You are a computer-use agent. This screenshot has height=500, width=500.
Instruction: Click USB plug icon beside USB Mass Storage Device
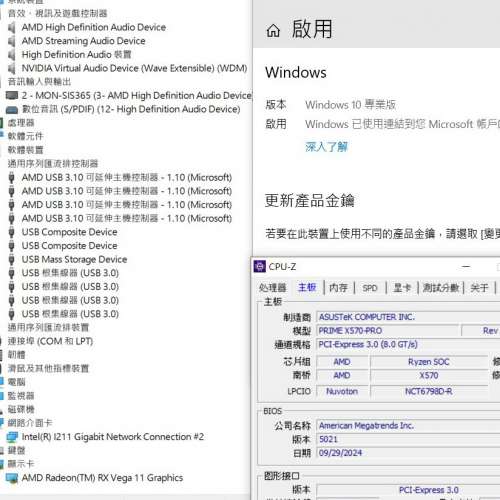click(12, 259)
